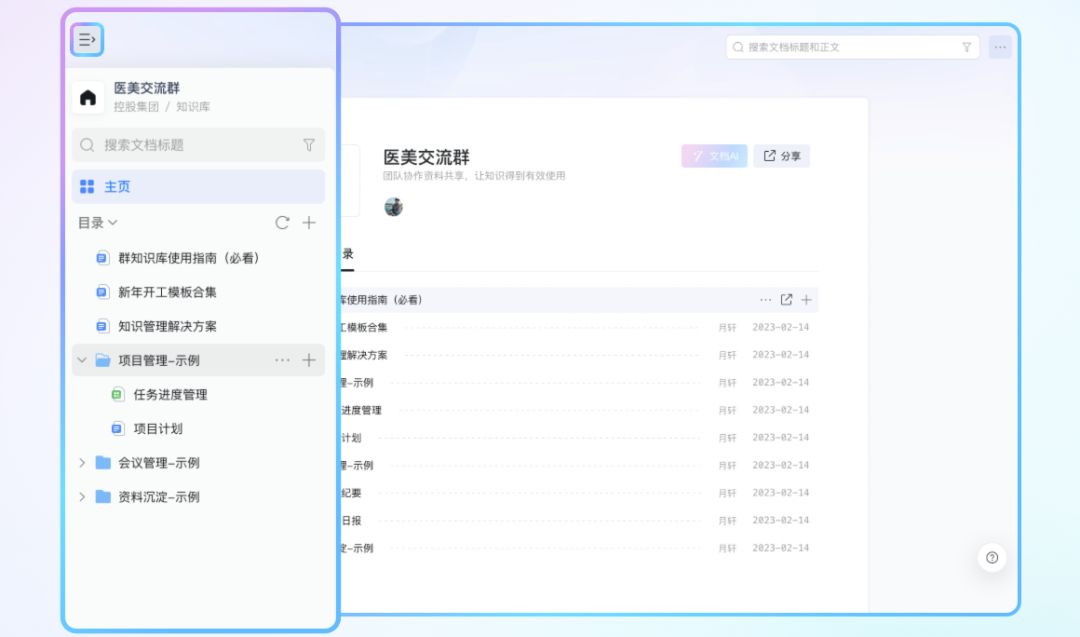Click the filter icon in sidebar search box
The image size is (1080, 637).
coord(309,145)
